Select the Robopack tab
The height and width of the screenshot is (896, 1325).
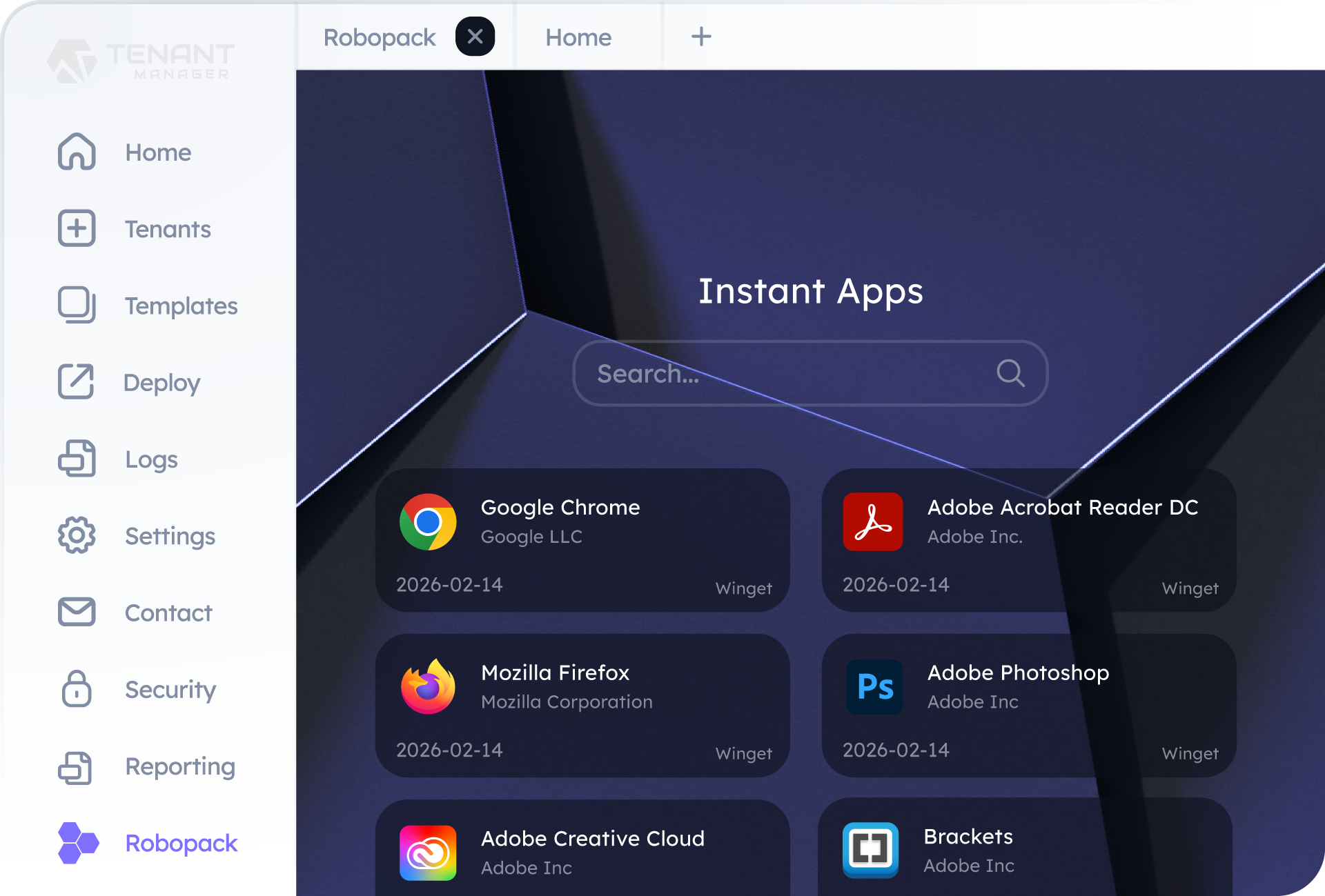[x=380, y=37]
